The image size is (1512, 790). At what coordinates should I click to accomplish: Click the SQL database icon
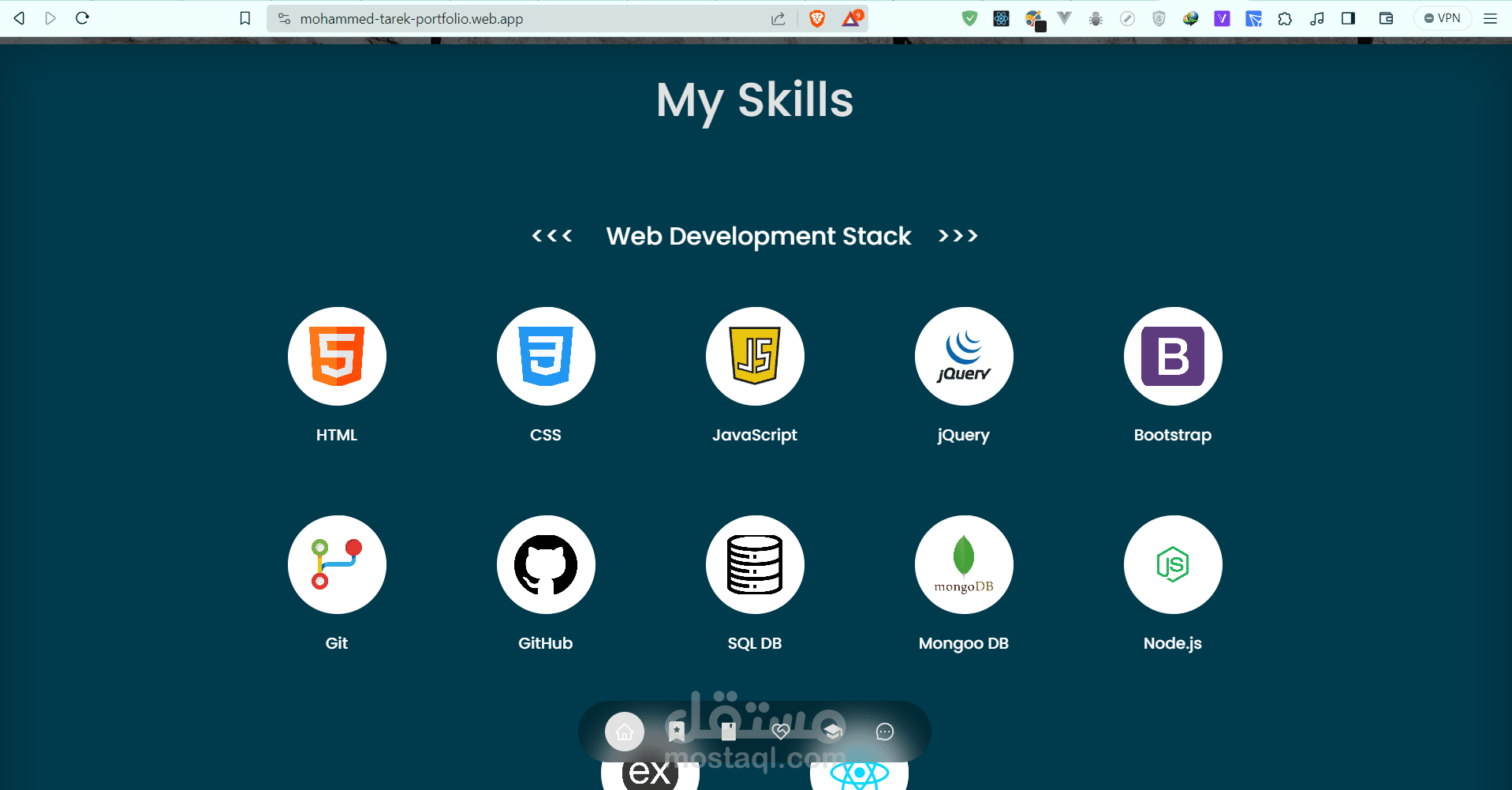(755, 564)
